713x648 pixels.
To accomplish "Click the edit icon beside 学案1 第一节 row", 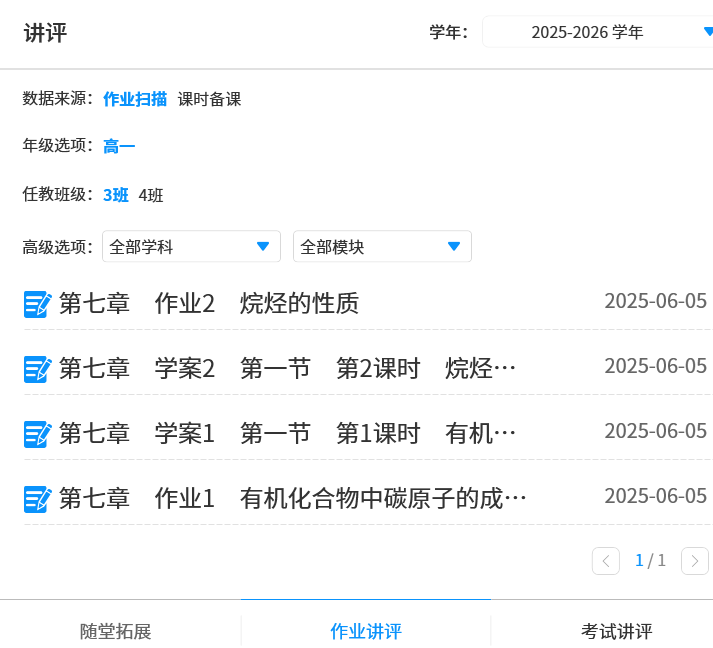I will pyautogui.click(x=37, y=434).
